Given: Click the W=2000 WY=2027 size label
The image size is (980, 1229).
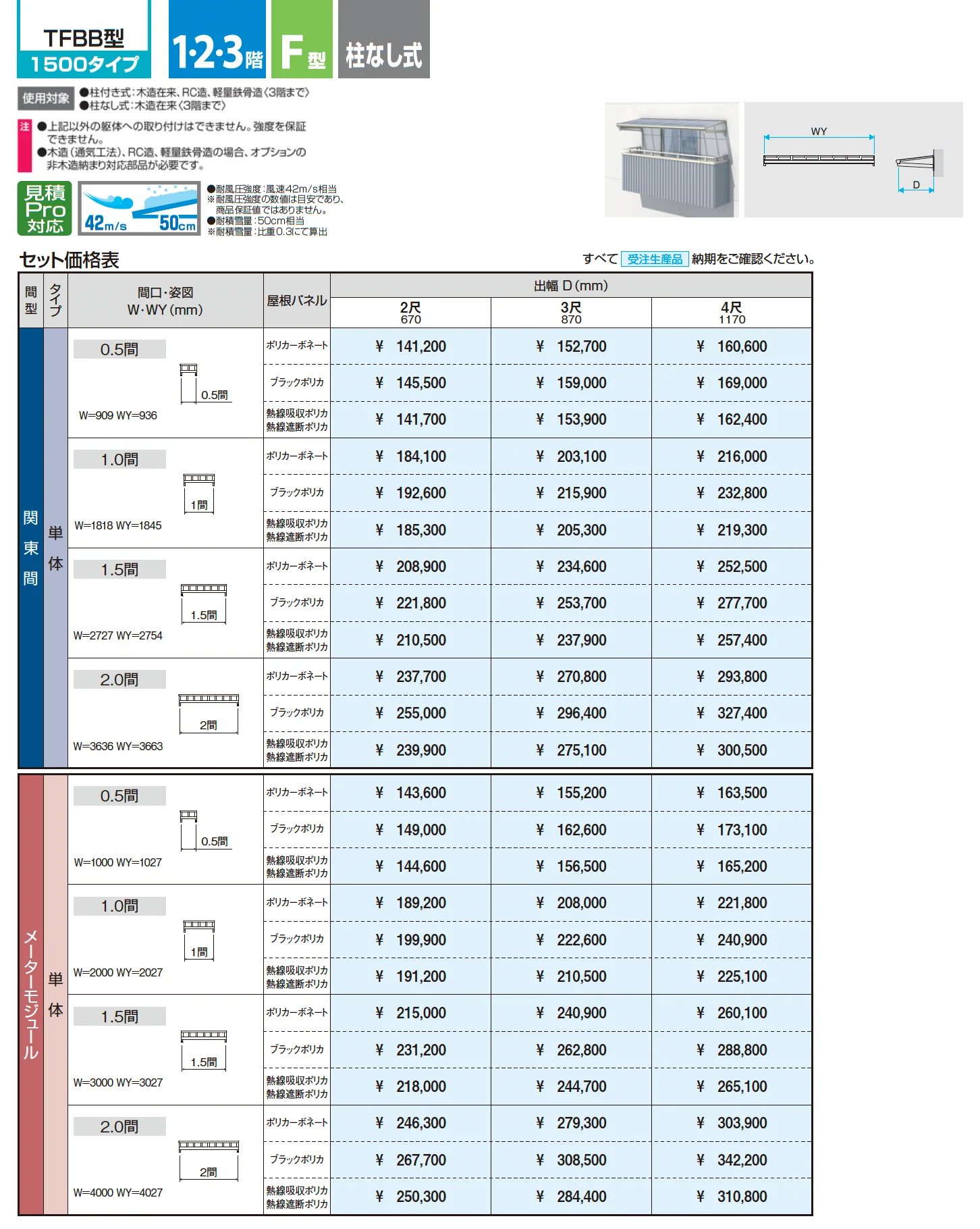Looking at the screenshot, I should pos(118,972).
